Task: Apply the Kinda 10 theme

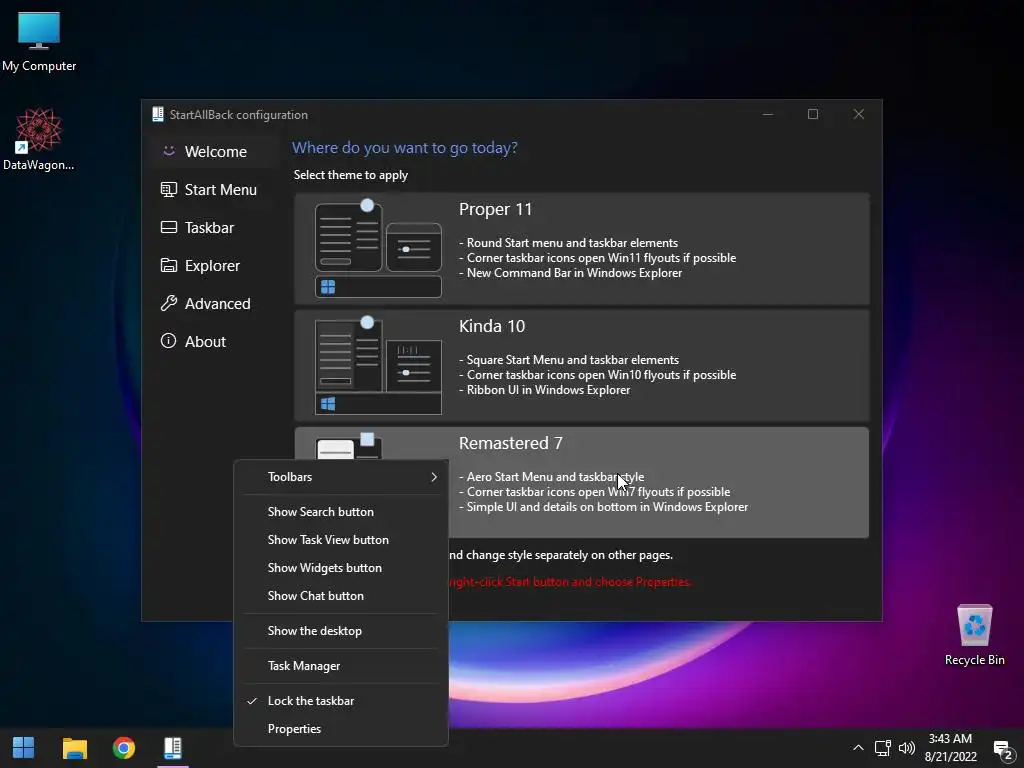Action: tap(581, 366)
